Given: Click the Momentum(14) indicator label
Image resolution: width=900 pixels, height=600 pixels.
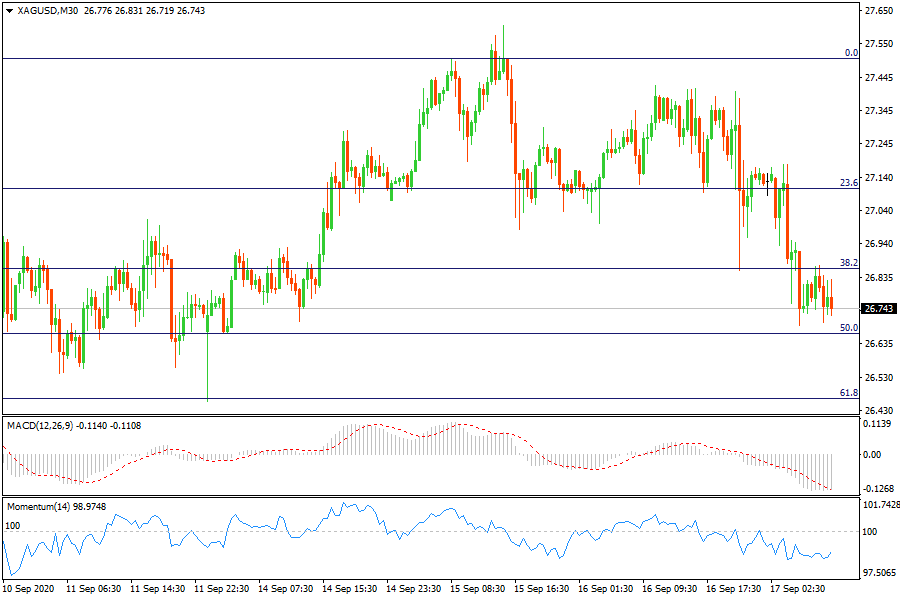Looking at the screenshot, I should (39, 508).
